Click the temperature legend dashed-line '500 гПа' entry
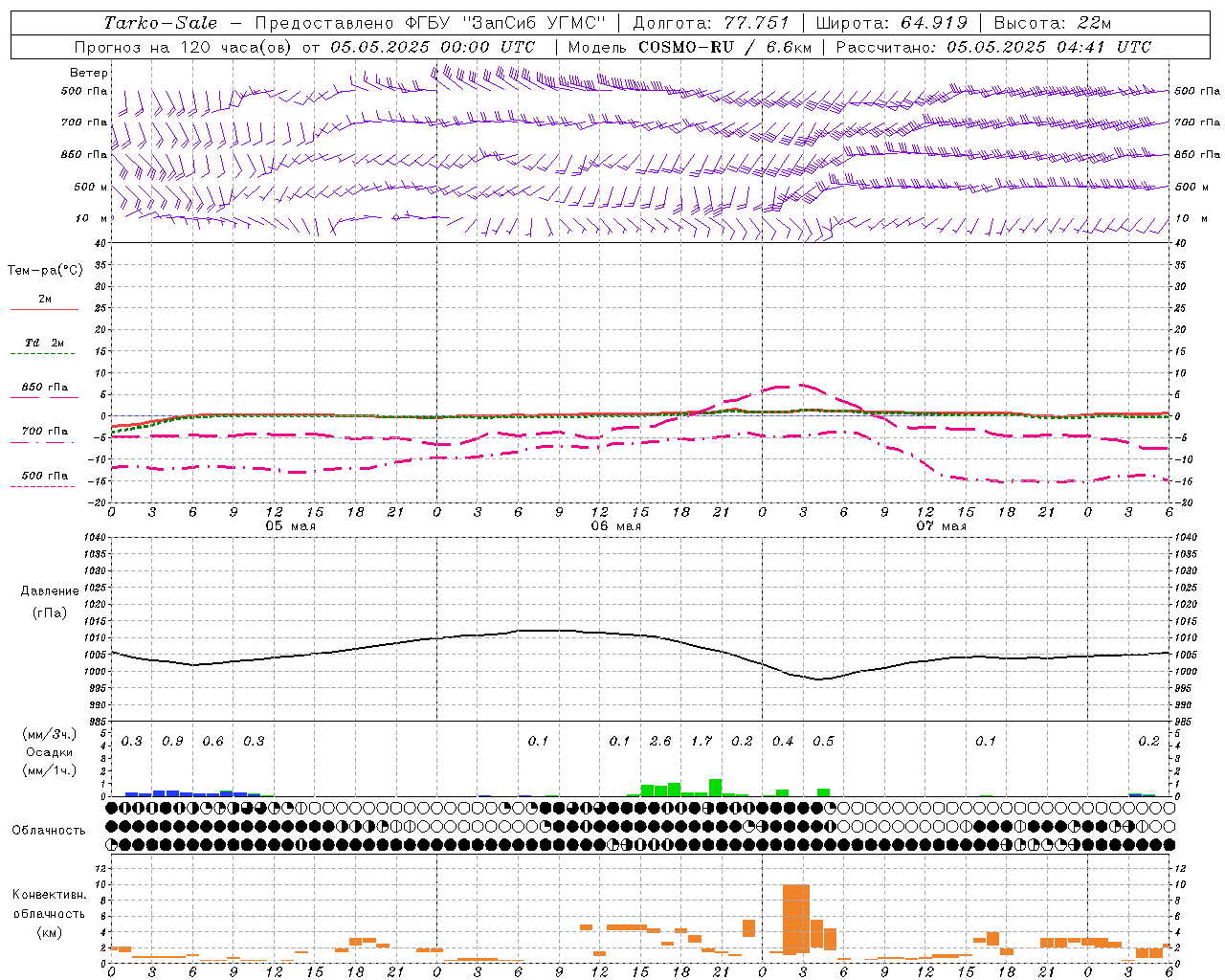Image resolution: width=1225 pixels, height=980 pixels. pyautogui.click(x=45, y=476)
